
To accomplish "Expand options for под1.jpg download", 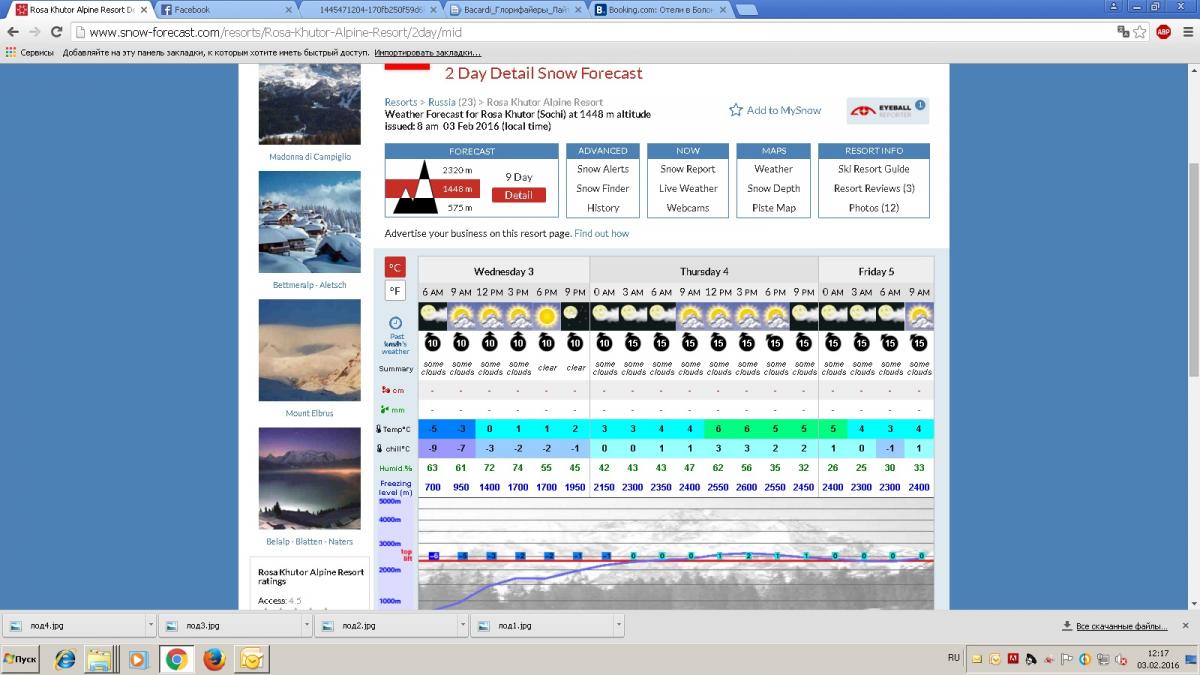I will click(x=620, y=626).
